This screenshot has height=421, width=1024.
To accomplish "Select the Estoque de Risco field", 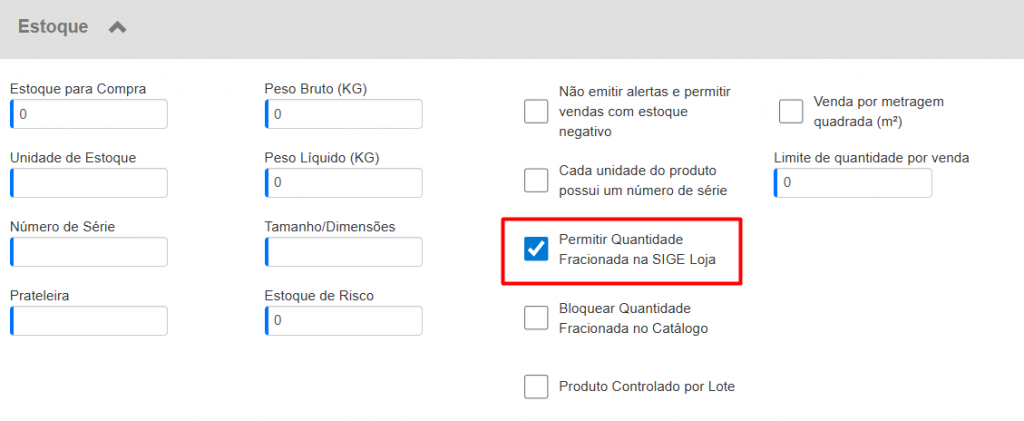I will 344,321.
